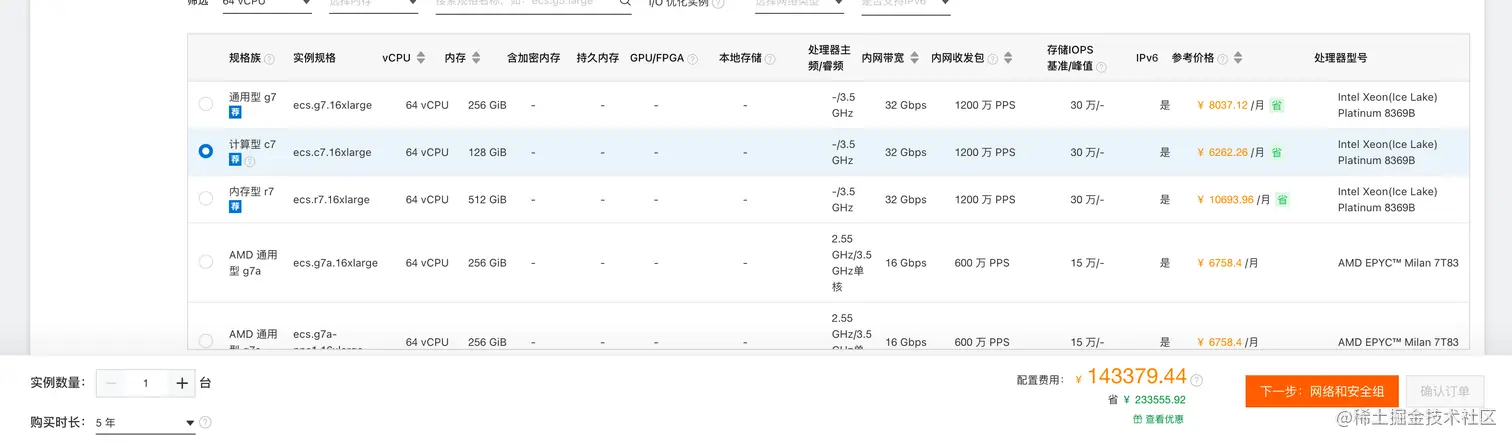Click the search magnifier icon in spec search box
Screen dimensions: 1512x443
click(x=625, y=3)
